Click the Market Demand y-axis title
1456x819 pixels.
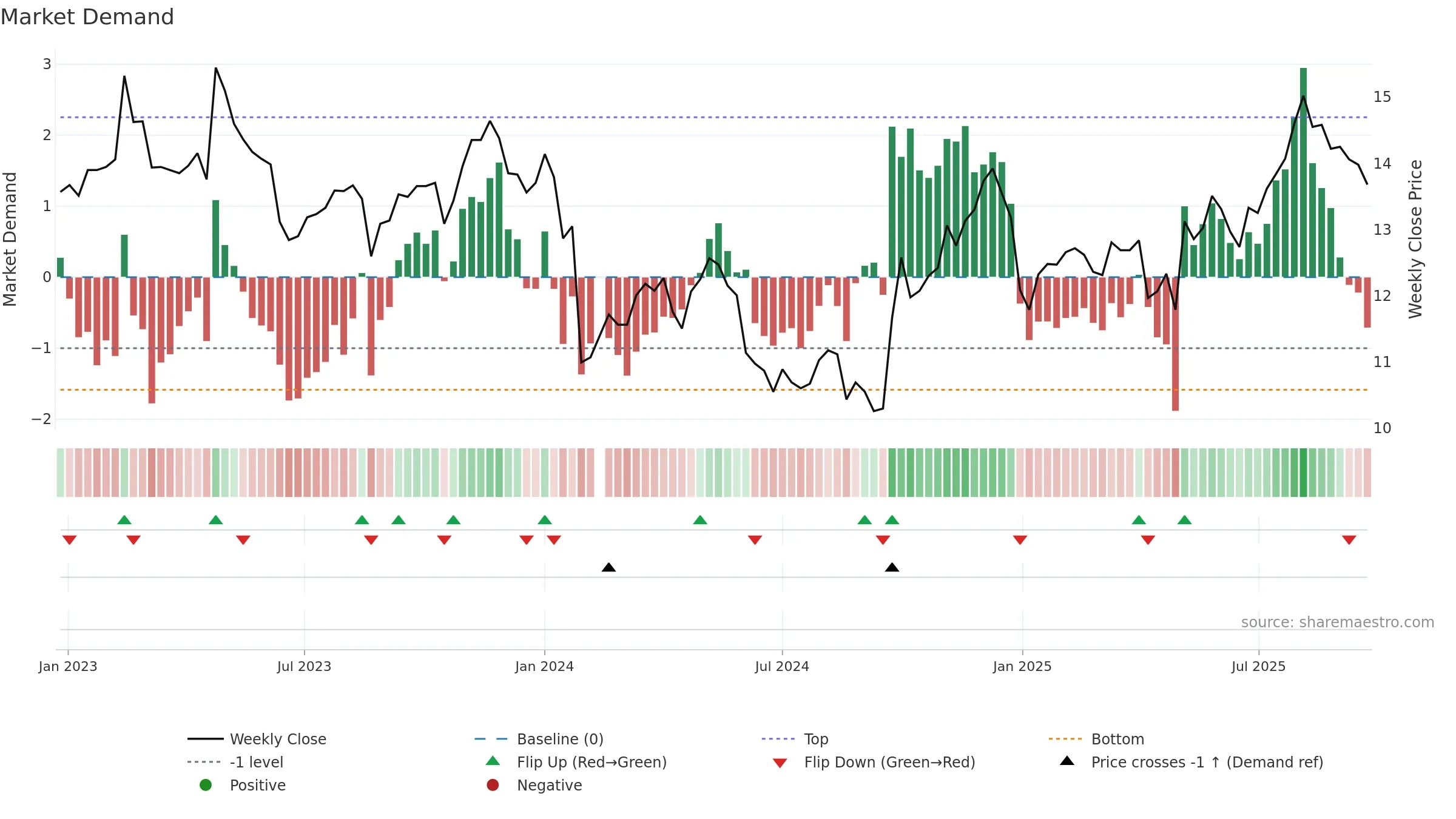[x=10, y=239]
